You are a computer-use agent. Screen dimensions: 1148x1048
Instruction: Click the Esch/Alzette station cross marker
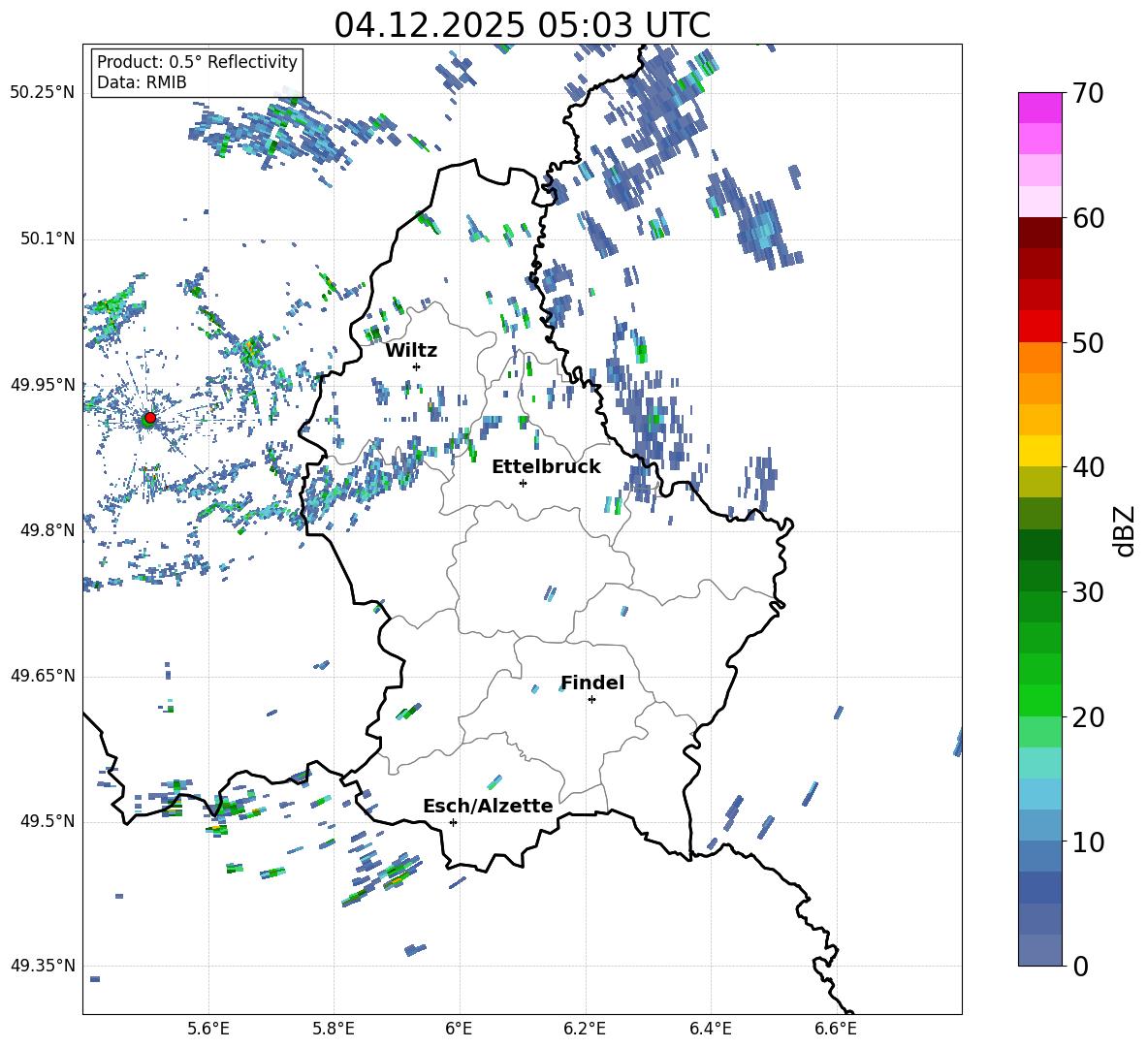(453, 822)
